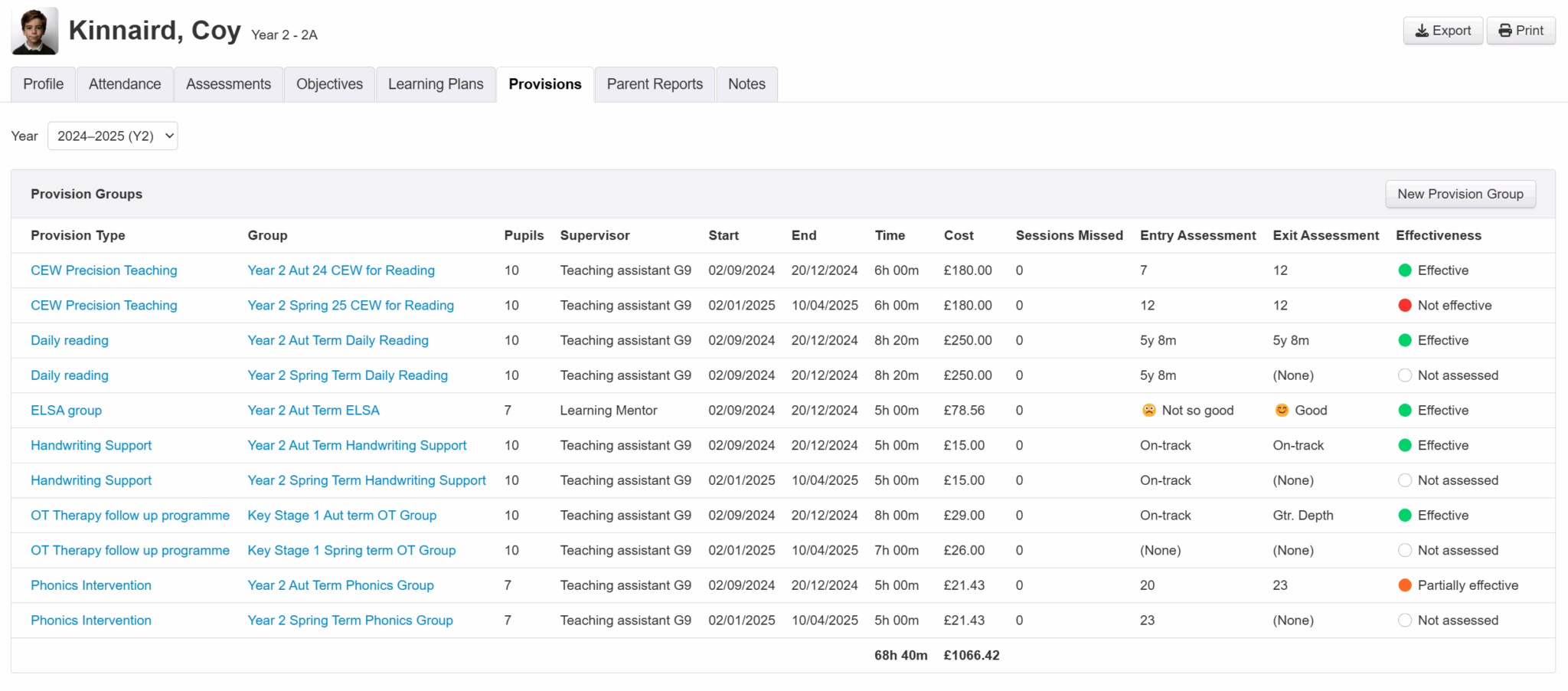Click the sad face Not so good icon

[1148, 411]
